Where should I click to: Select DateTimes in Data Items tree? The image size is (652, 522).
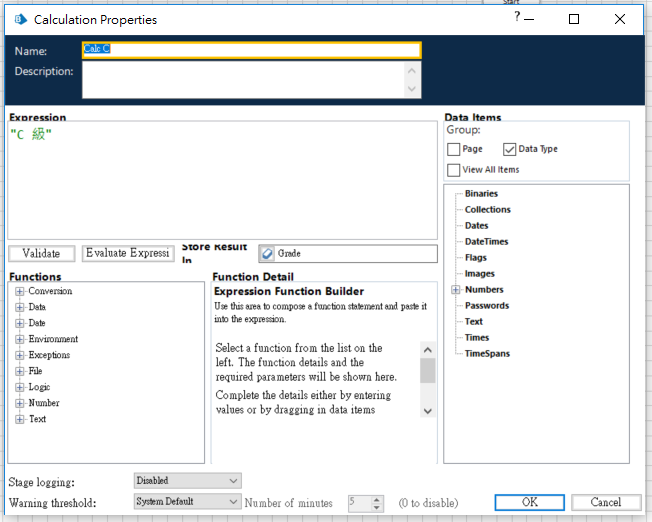tap(487, 242)
